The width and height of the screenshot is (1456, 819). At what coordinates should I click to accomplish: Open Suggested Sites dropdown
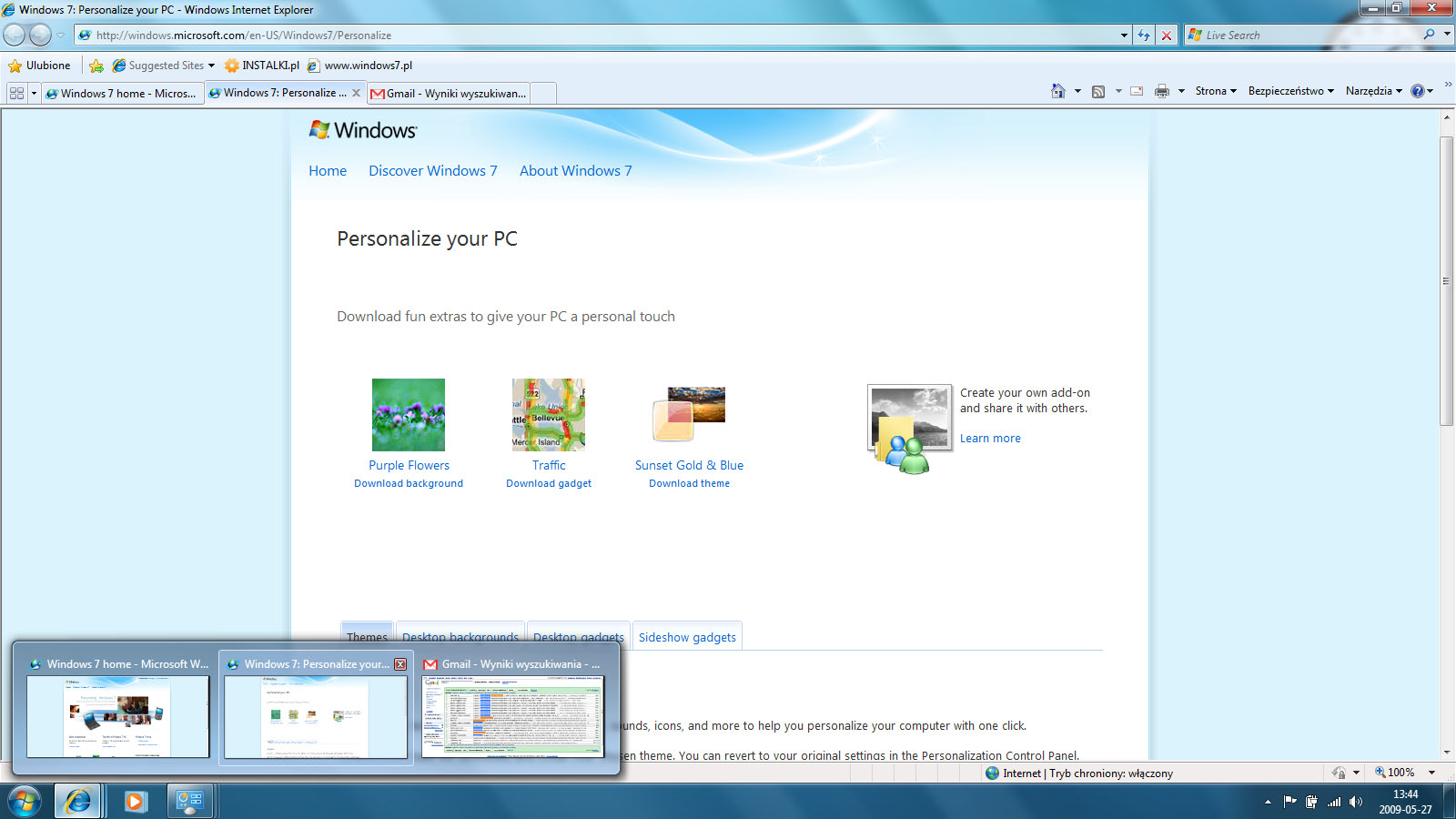tap(164, 66)
